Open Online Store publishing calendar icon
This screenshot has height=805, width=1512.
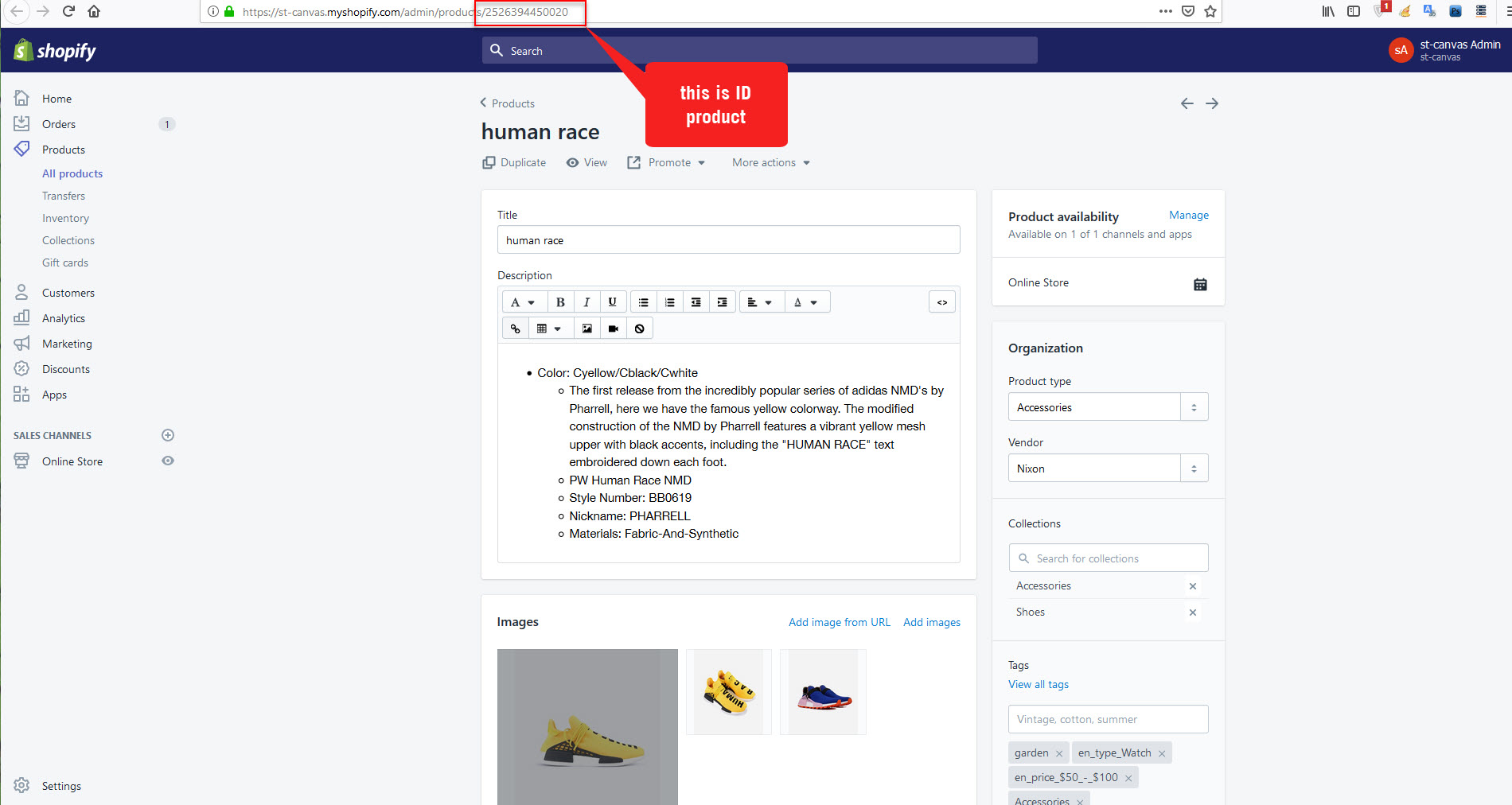click(1200, 284)
